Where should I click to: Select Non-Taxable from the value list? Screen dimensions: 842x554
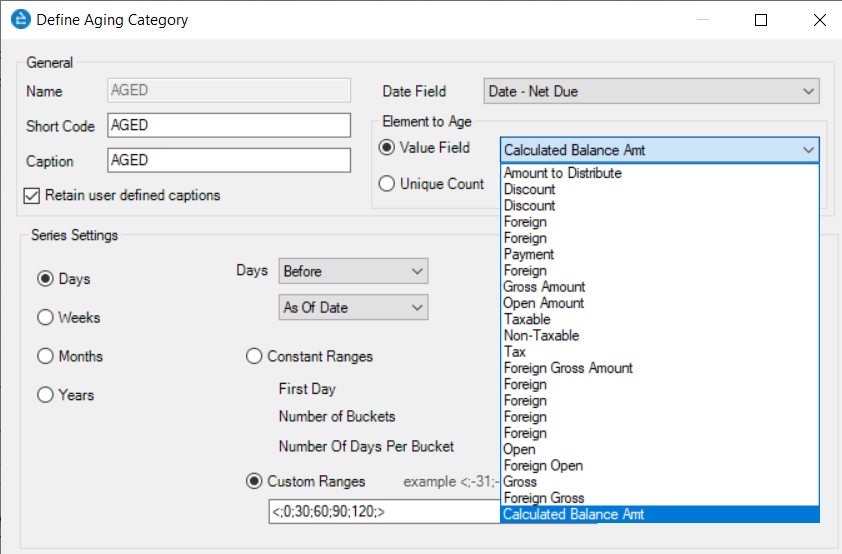pyautogui.click(x=541, y=336)
